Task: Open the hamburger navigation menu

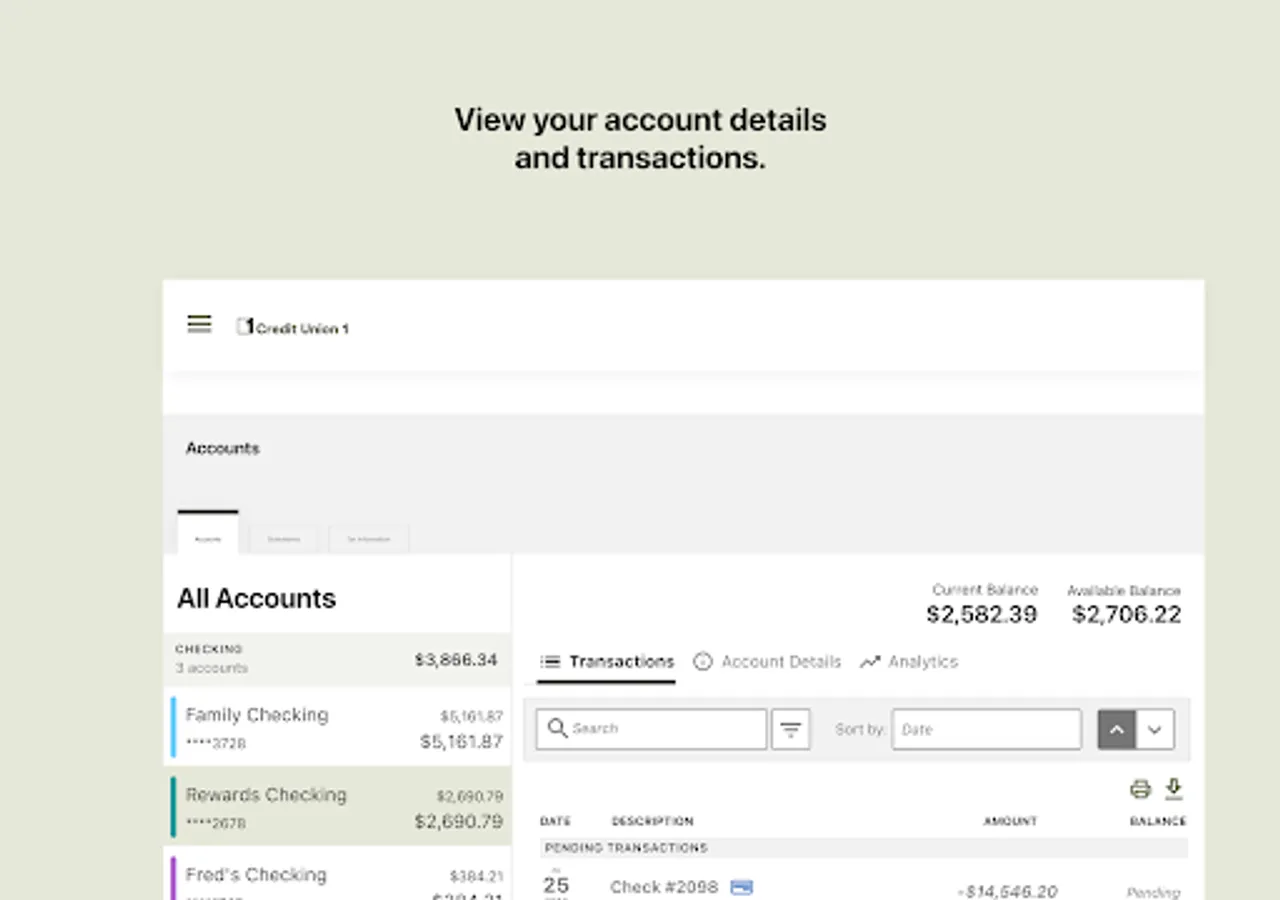Action: point(199,324)
